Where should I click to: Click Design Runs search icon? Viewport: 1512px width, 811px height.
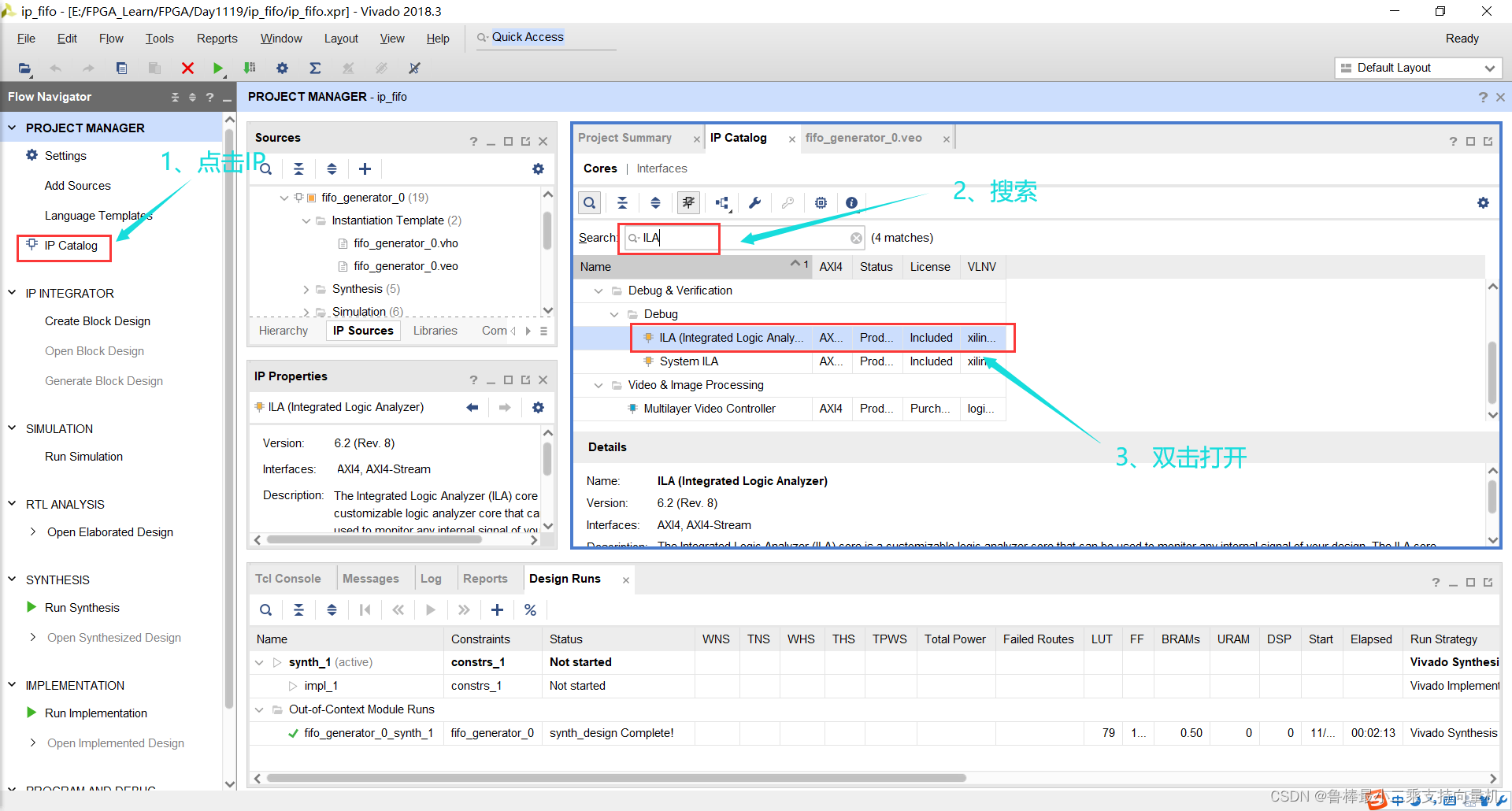(266, 609)
